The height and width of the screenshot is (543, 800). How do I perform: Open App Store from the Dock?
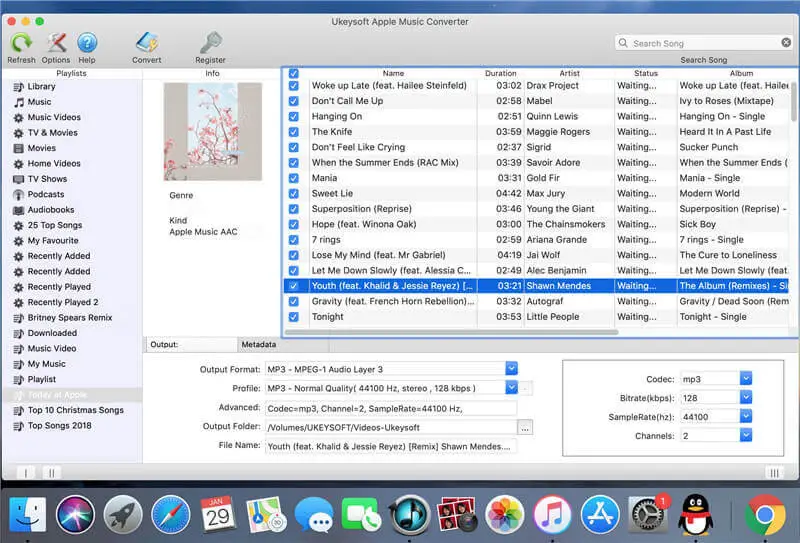pos(600,515)
